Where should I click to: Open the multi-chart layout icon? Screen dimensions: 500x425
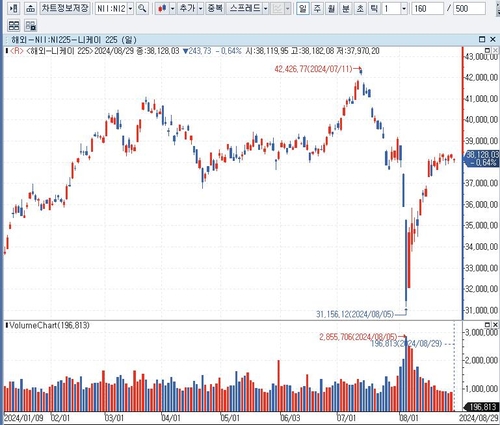click(x=14, y=26)
